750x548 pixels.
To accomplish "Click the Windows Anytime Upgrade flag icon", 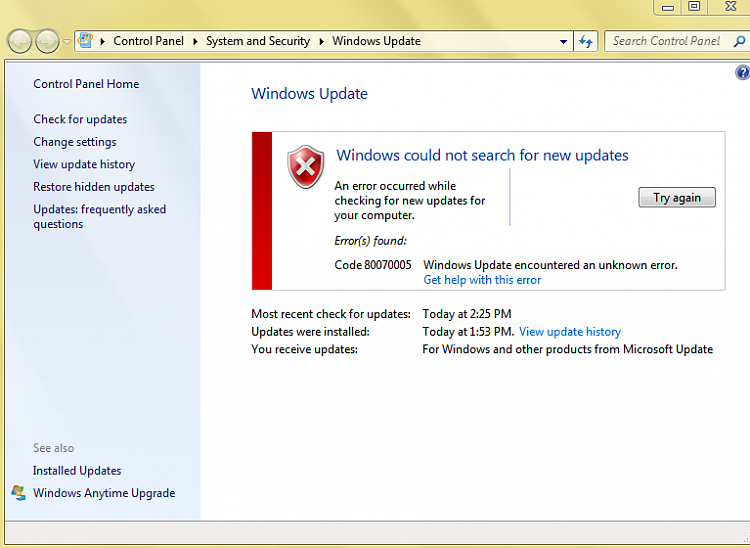I will click(19, 493).
